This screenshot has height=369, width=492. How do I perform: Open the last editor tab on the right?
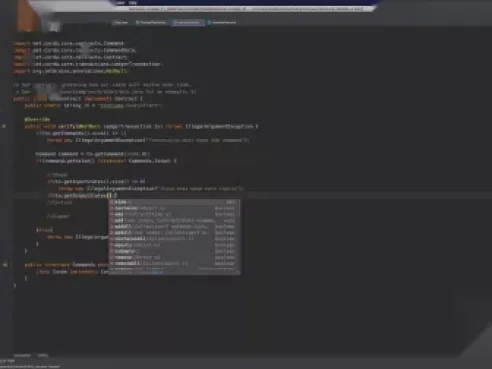pos(222,22)
